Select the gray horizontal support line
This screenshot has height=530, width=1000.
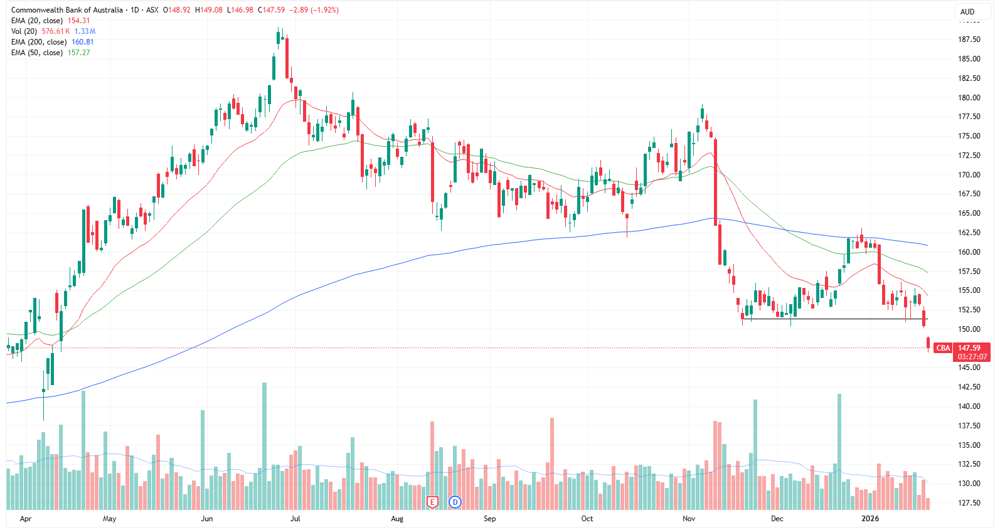[835, 318]
